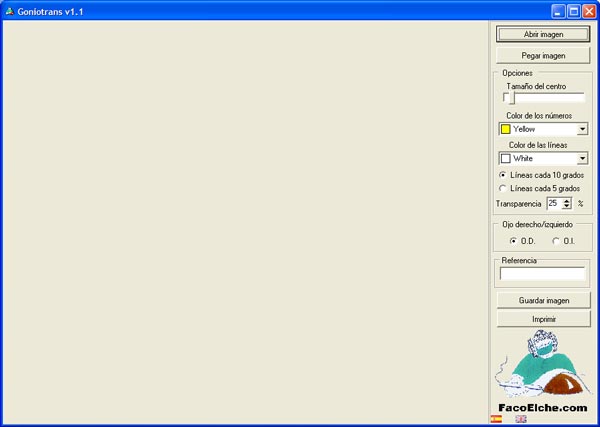
Task: Click the FacoElche.com text link
Action: (x=543, y=408)
